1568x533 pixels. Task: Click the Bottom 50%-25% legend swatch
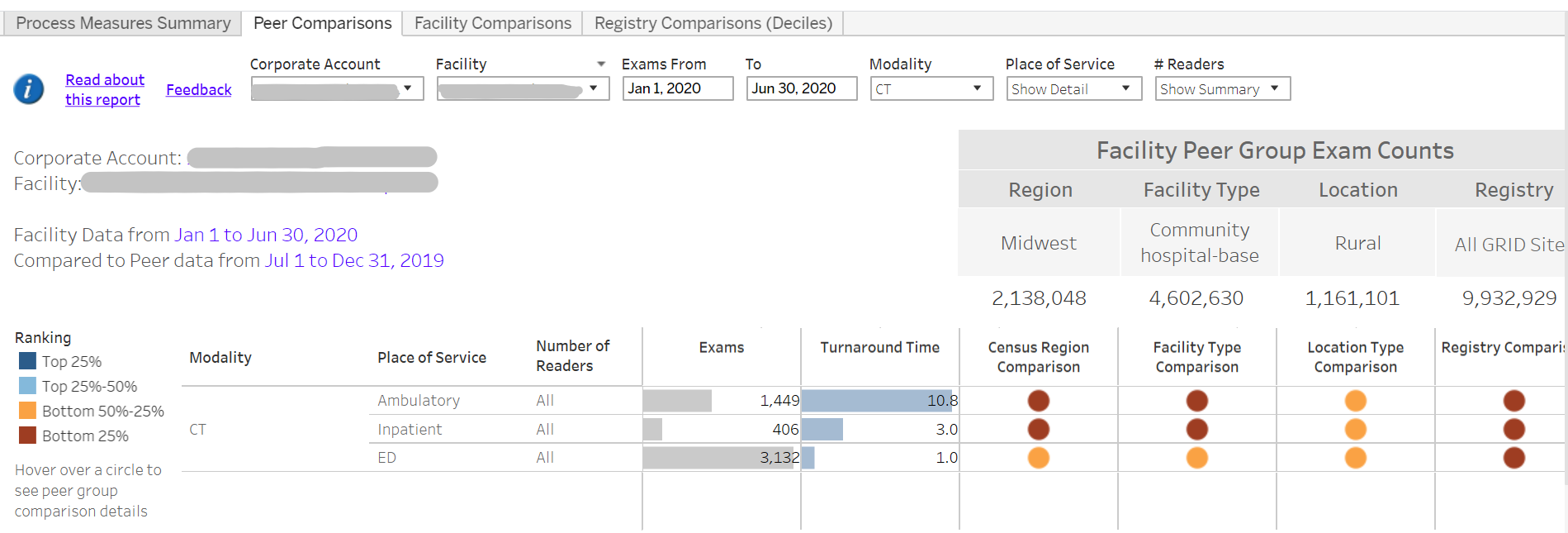(27, 411)
